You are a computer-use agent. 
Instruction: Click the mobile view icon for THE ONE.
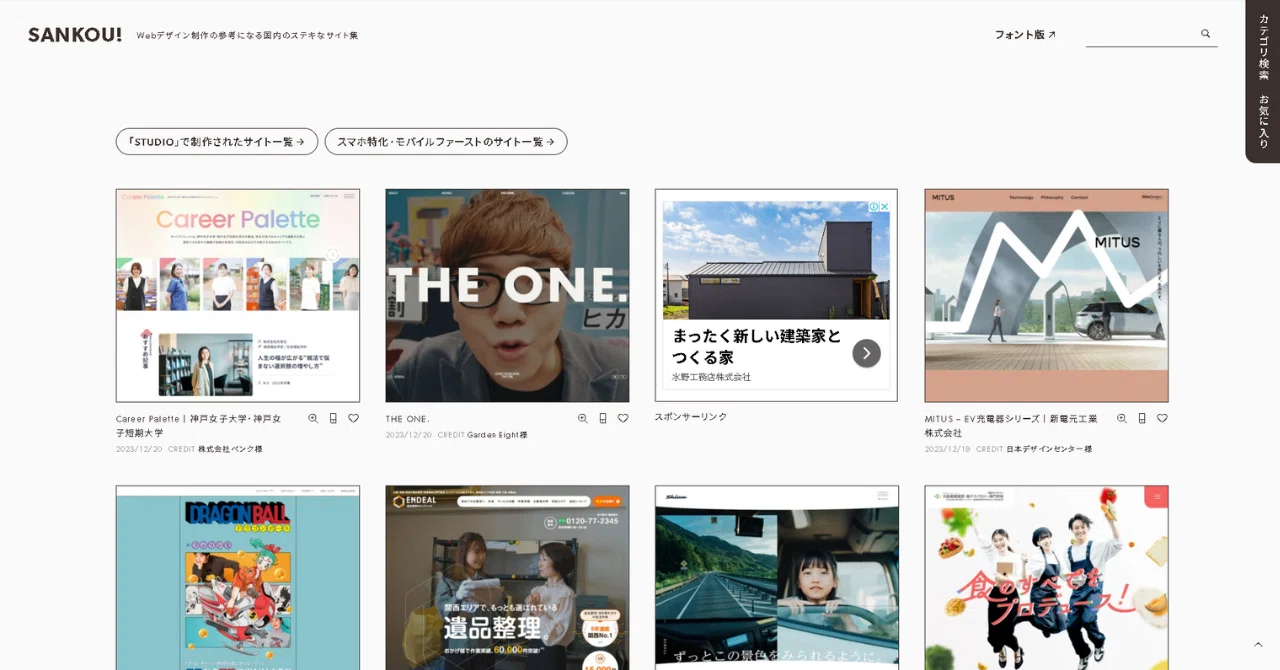(x=603, y=419)
